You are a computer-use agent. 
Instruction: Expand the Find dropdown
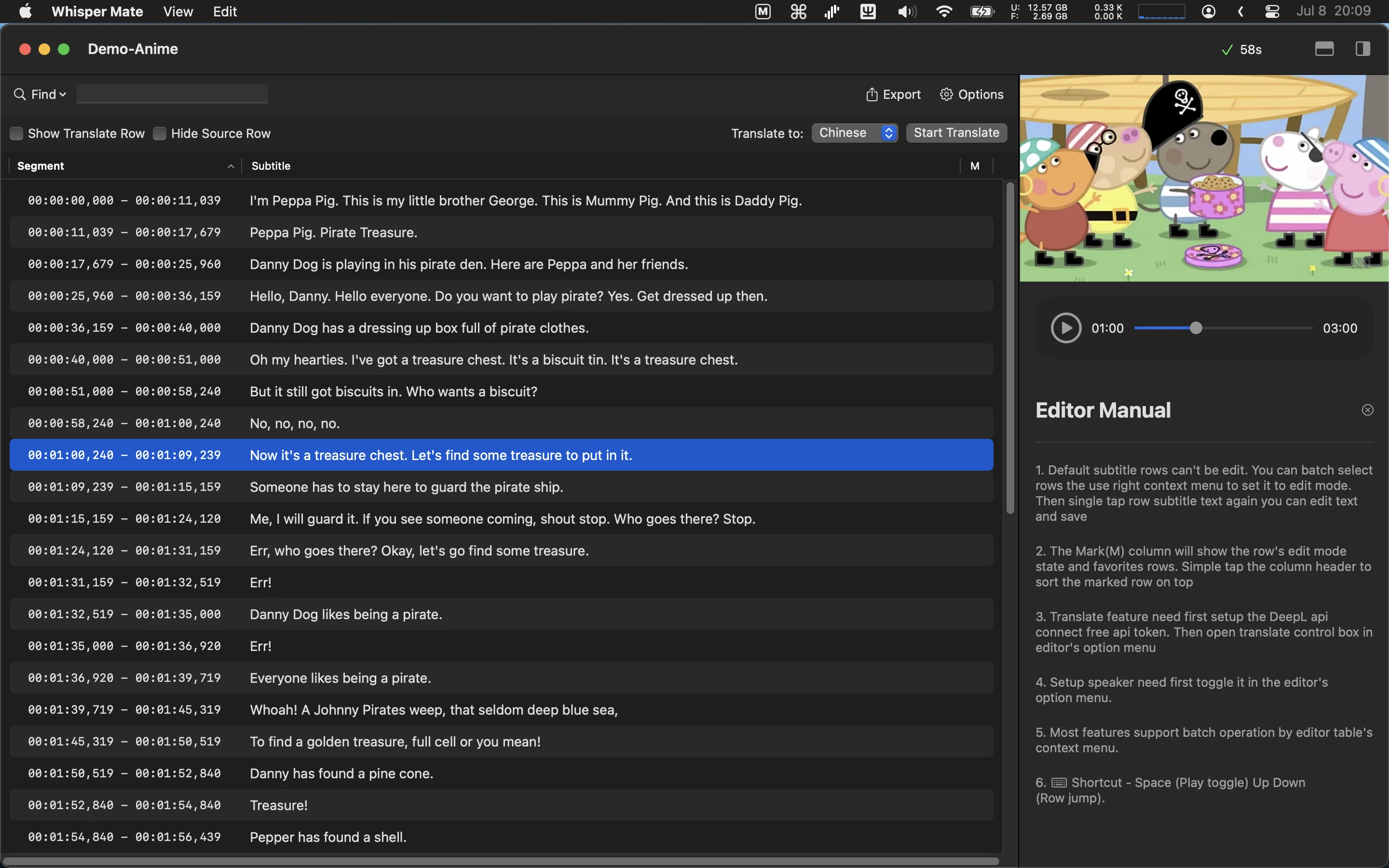(49, 94)
